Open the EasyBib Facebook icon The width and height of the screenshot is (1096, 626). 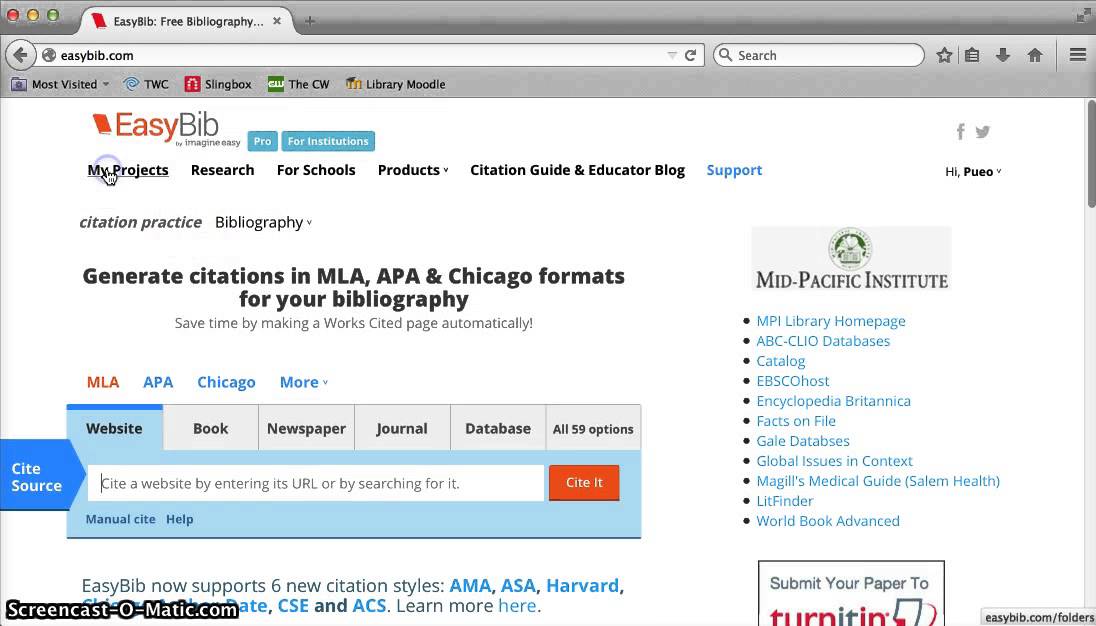click(x=961, y=131)
